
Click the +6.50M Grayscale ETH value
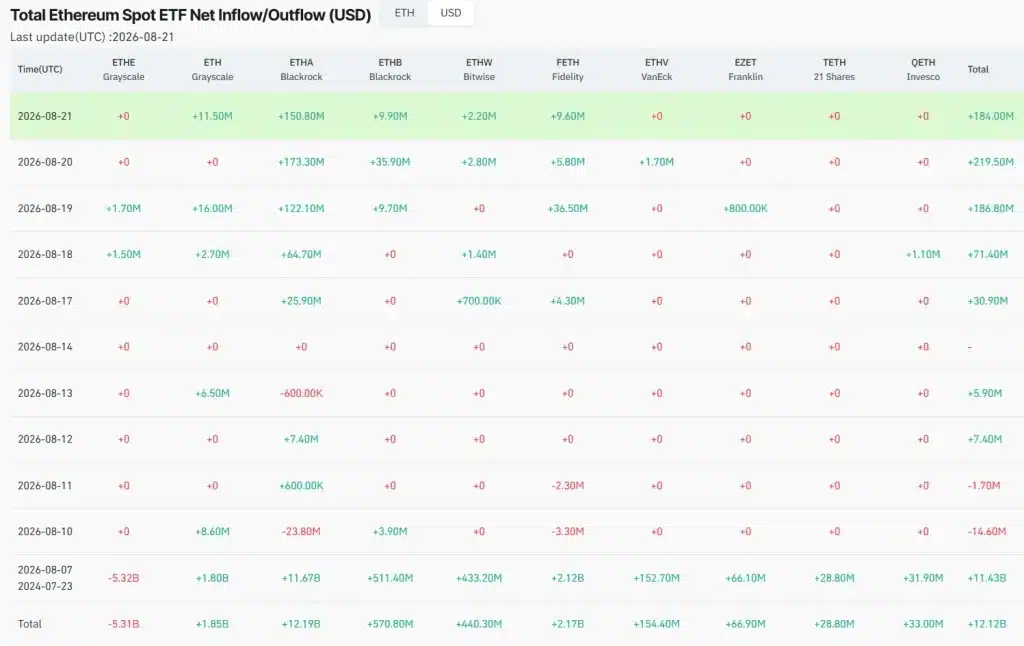click(x=212, y=393)
